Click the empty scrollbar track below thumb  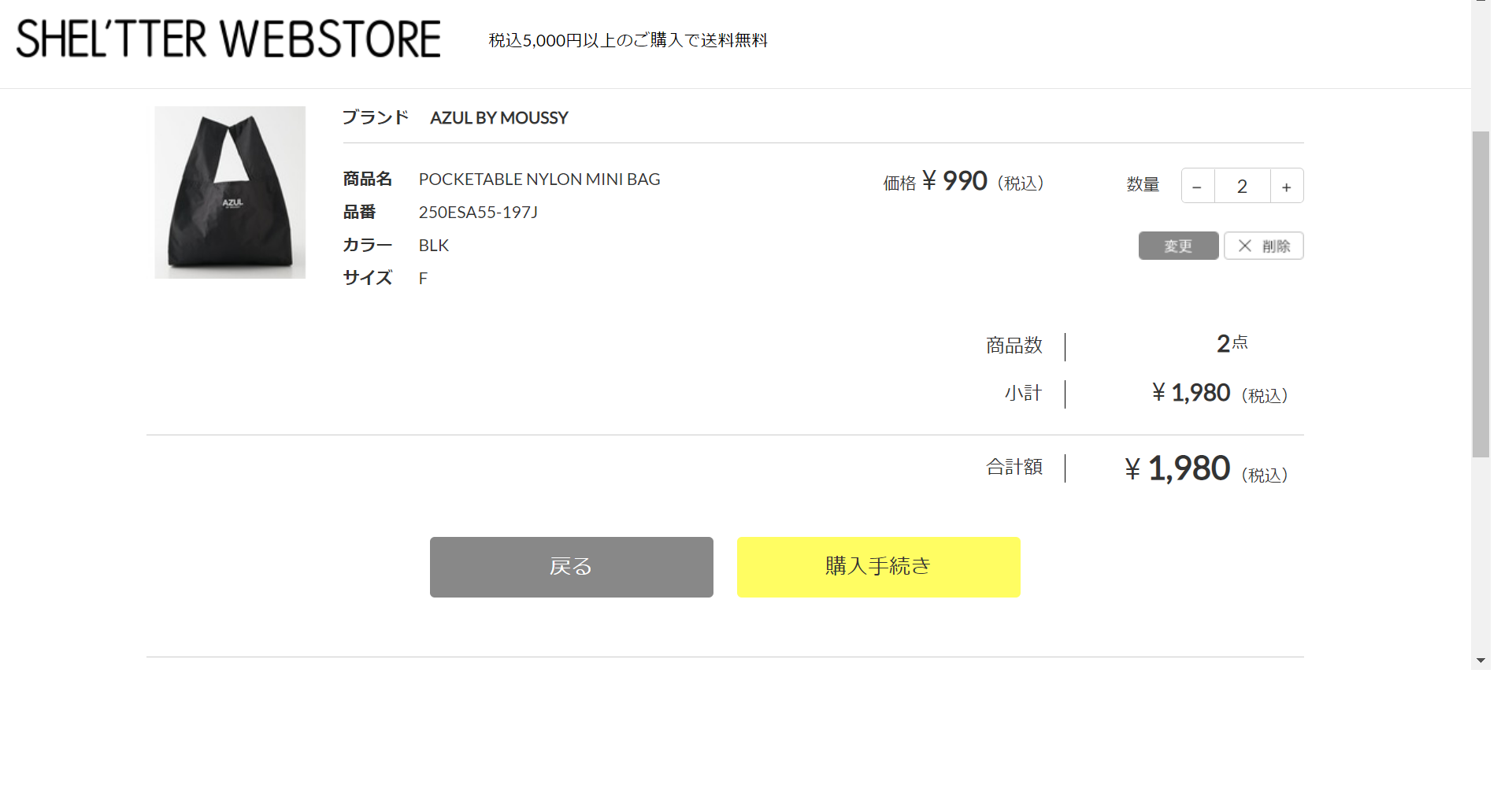[1480, 555]
